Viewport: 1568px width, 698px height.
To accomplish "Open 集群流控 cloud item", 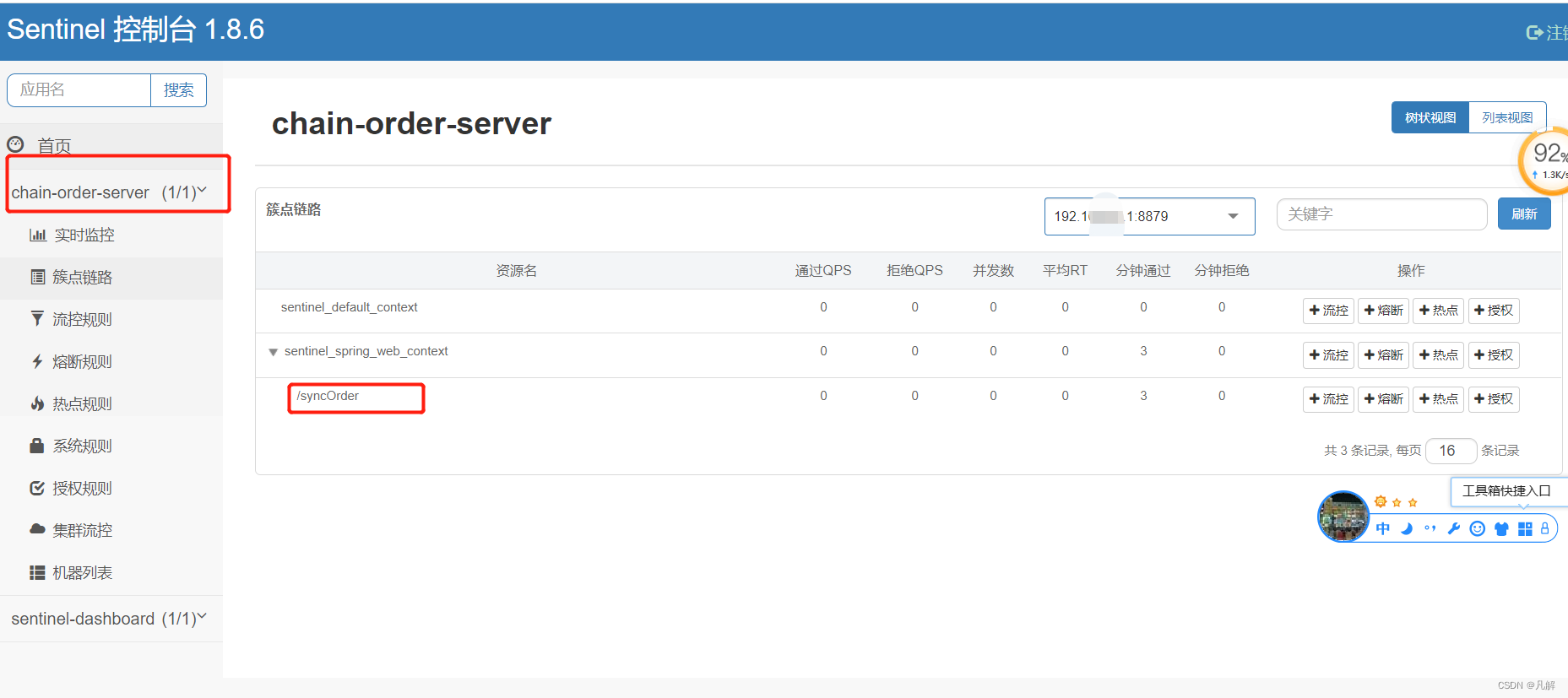I will pyautogui.click(x=71, y=531).
